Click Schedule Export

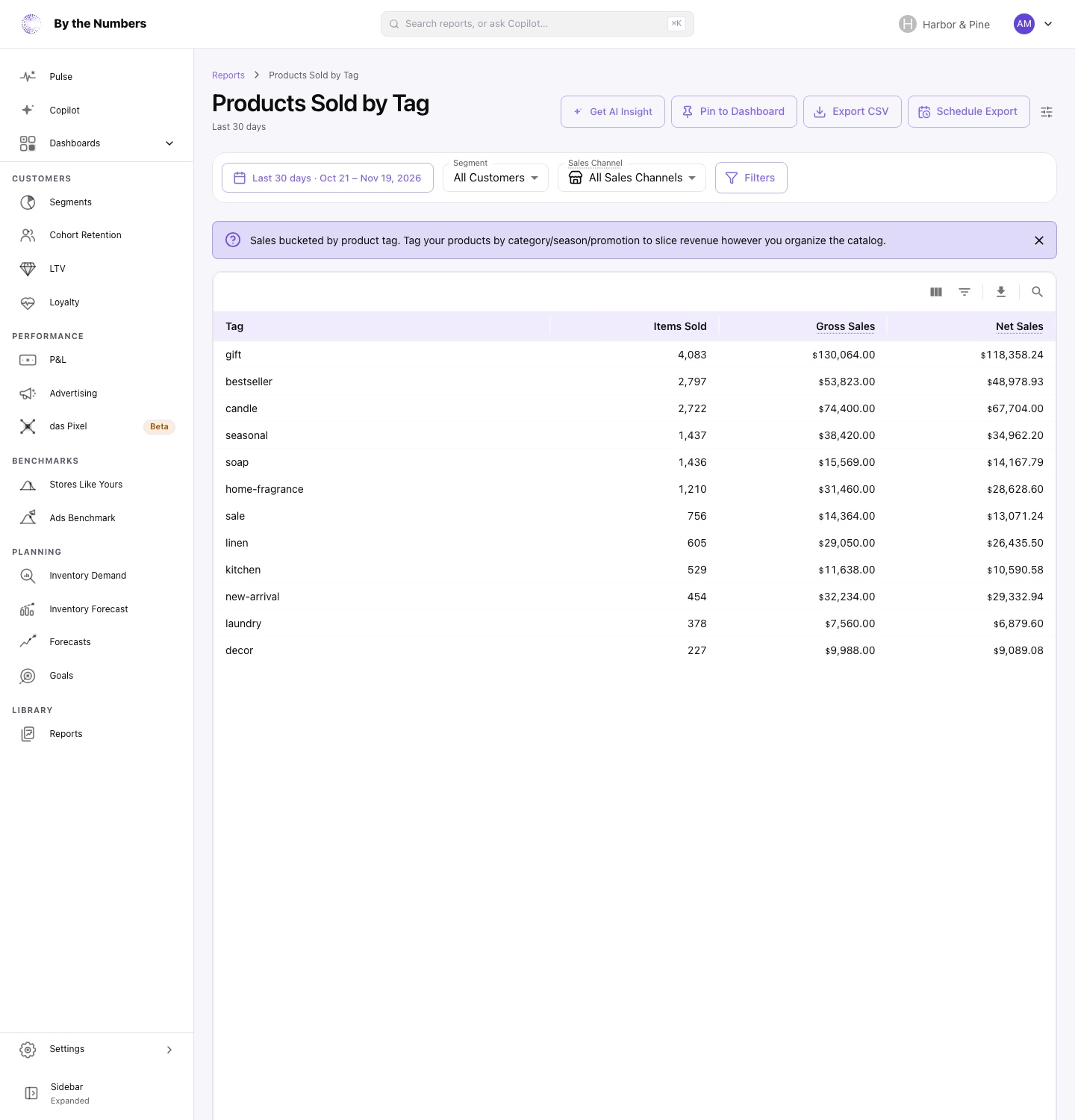click(x=969, y=111)
